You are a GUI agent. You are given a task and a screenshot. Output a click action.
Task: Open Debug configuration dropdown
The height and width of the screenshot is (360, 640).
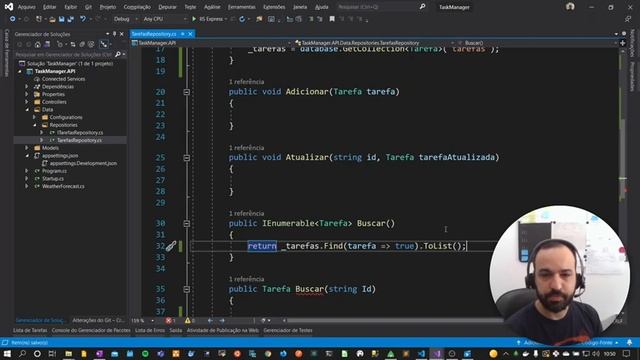click(x=125, y=19)
